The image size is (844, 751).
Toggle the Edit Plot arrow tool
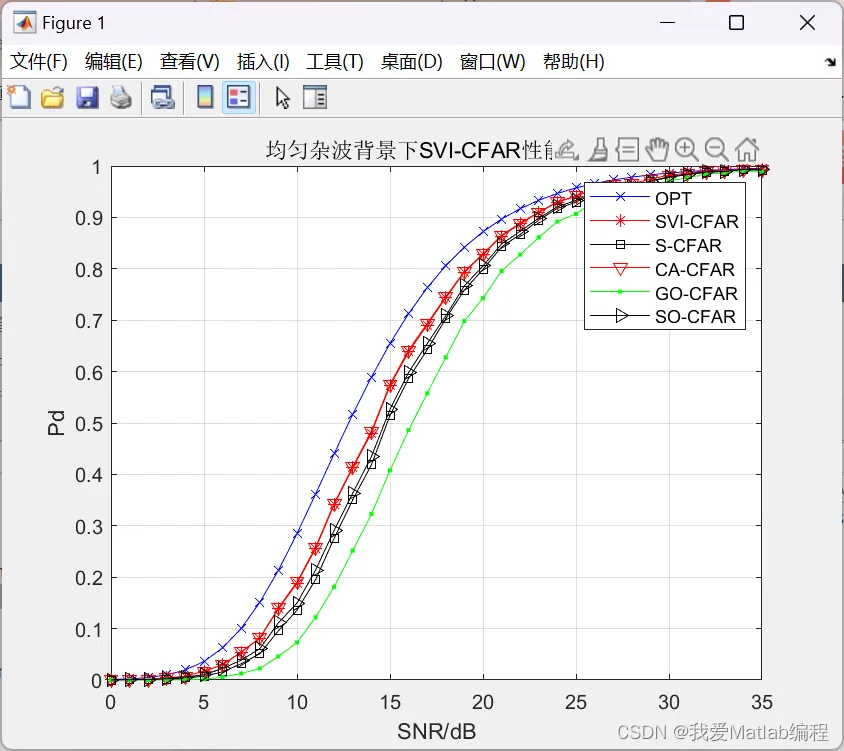283,97
